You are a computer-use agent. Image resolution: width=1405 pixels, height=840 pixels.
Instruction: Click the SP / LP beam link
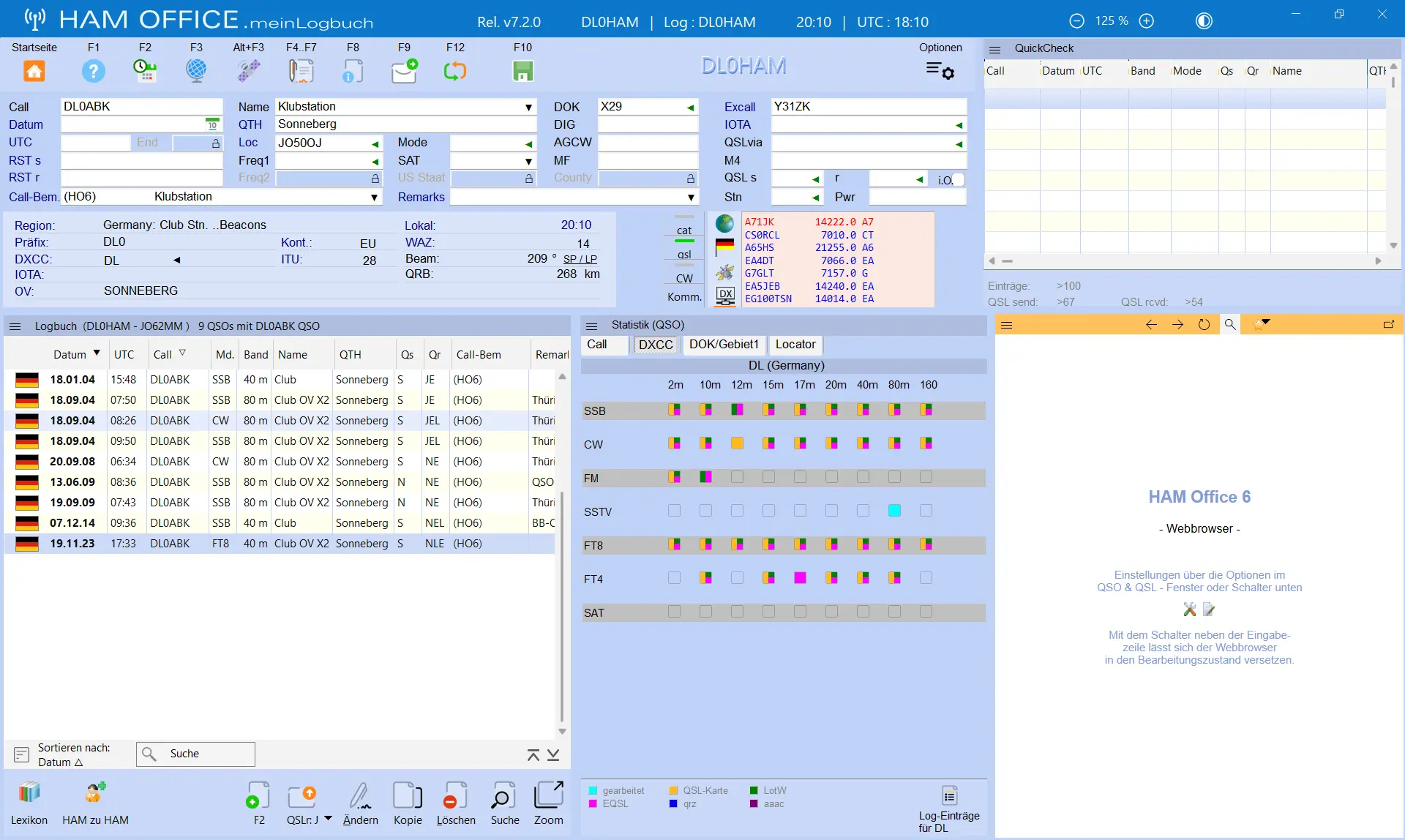pos(580,259)
